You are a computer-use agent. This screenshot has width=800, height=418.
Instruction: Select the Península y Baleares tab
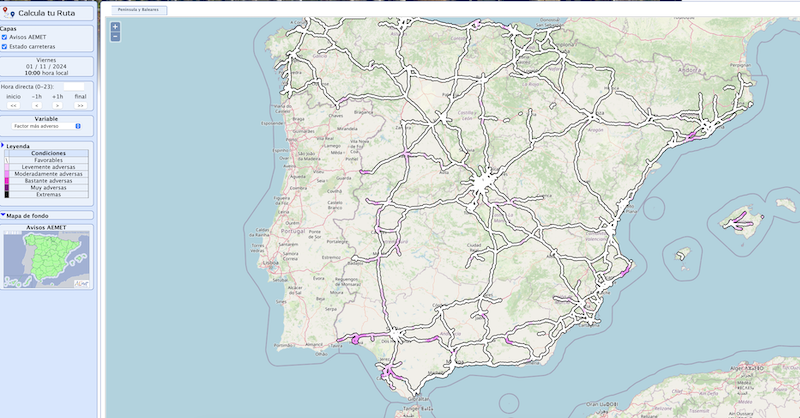click(138, 9)
